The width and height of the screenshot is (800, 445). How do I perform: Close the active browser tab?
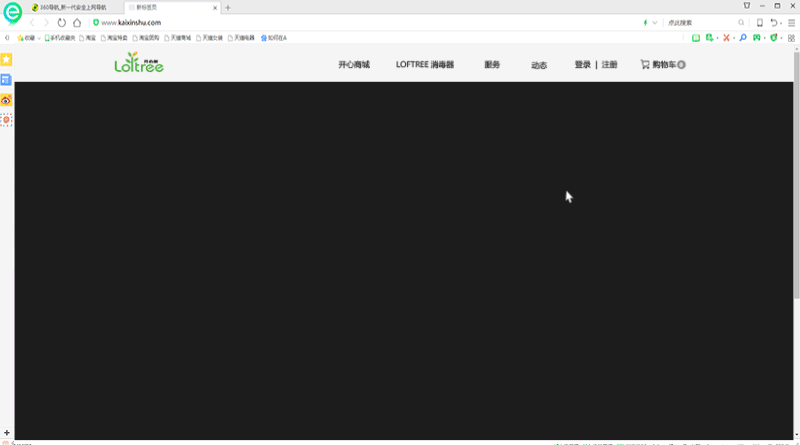click(215, 8)
